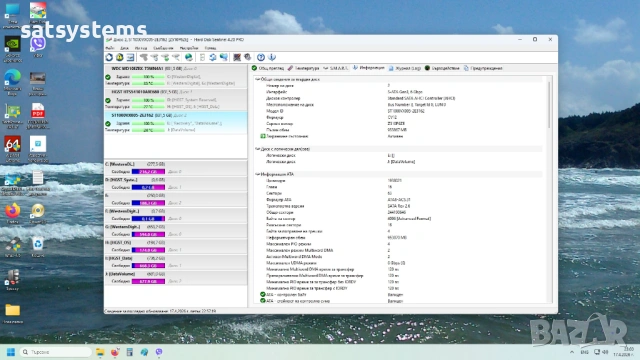This screenshot has width=640, height=360.
Task: Open Viber from the taskbar
Action: [159, 352]
